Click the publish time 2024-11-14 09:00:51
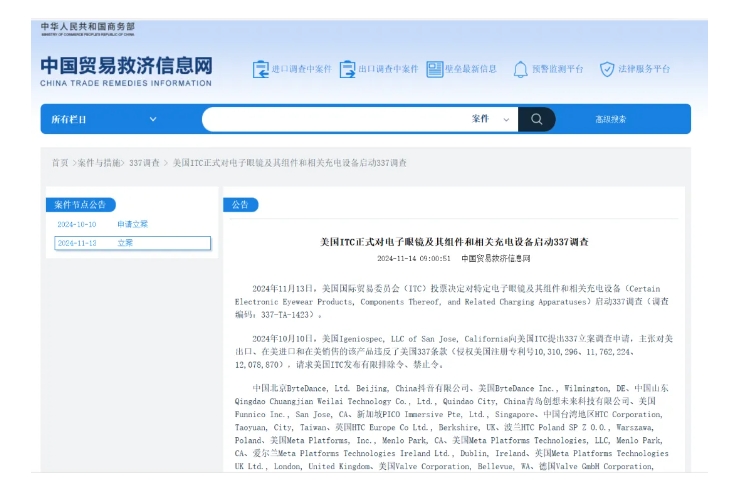Screen dimensions: 732x496 [414, 258]
